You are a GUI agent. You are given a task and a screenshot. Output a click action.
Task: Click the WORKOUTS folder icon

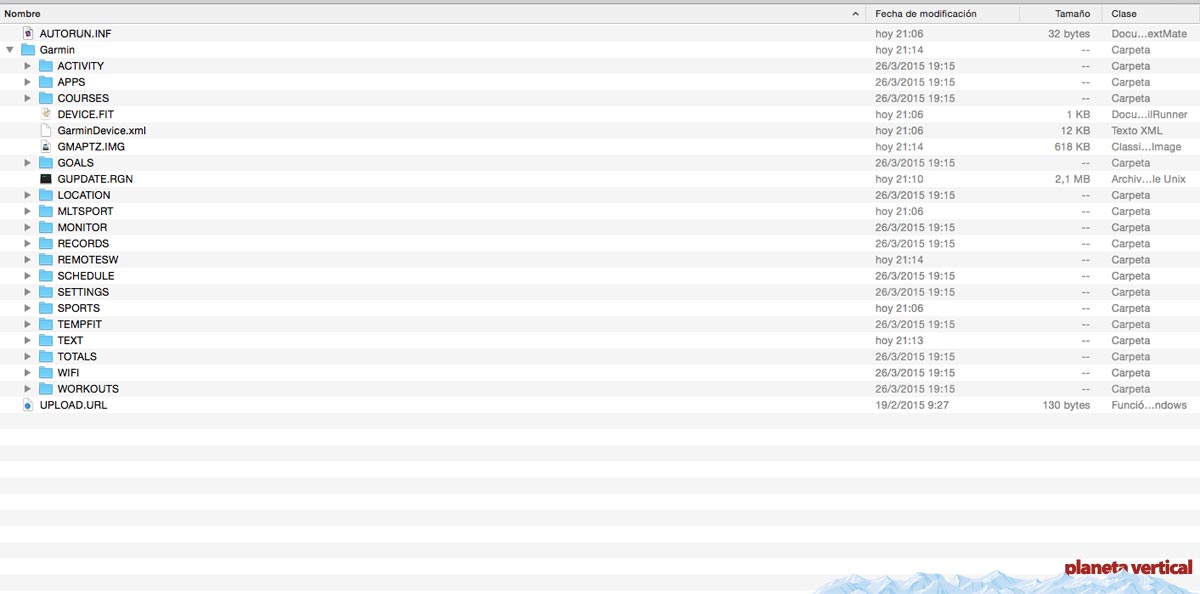click(46, 389)
